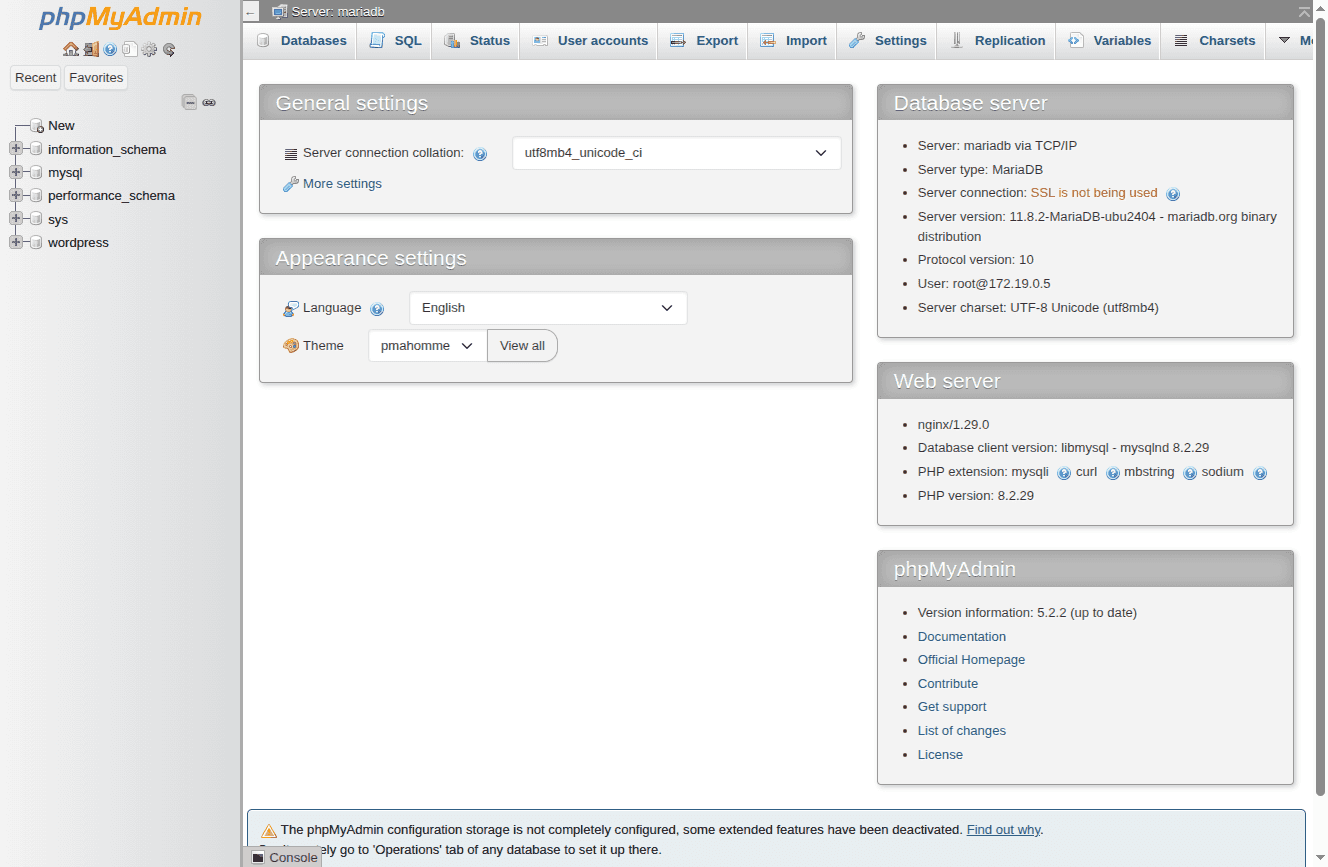
Task: Expand the information_schema database node
Action: pos(15,149)
